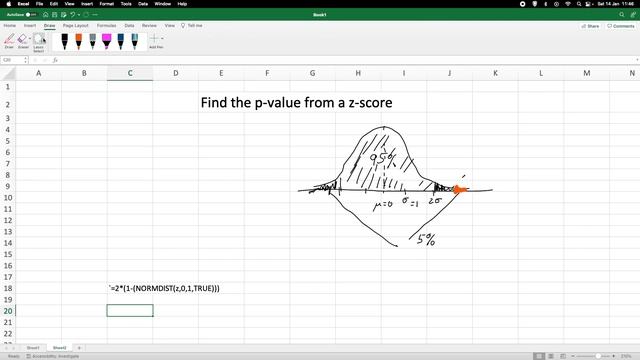Switch to Page Layout view icon
Image resolution: width=640 pixels, height=360 pixels.
(x=551, y=356)
